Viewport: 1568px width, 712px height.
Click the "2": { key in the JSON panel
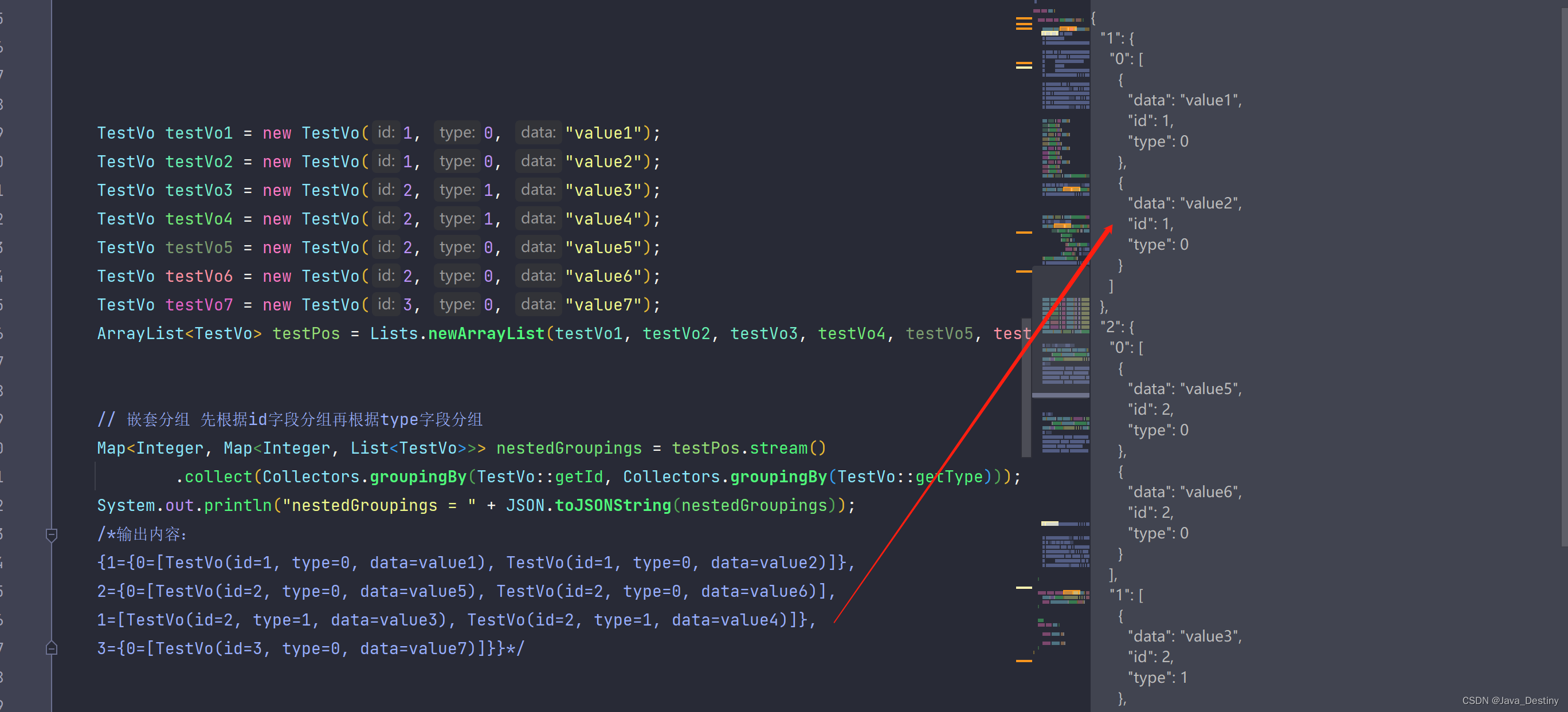pyautogui.click(x=1116, y=327)
